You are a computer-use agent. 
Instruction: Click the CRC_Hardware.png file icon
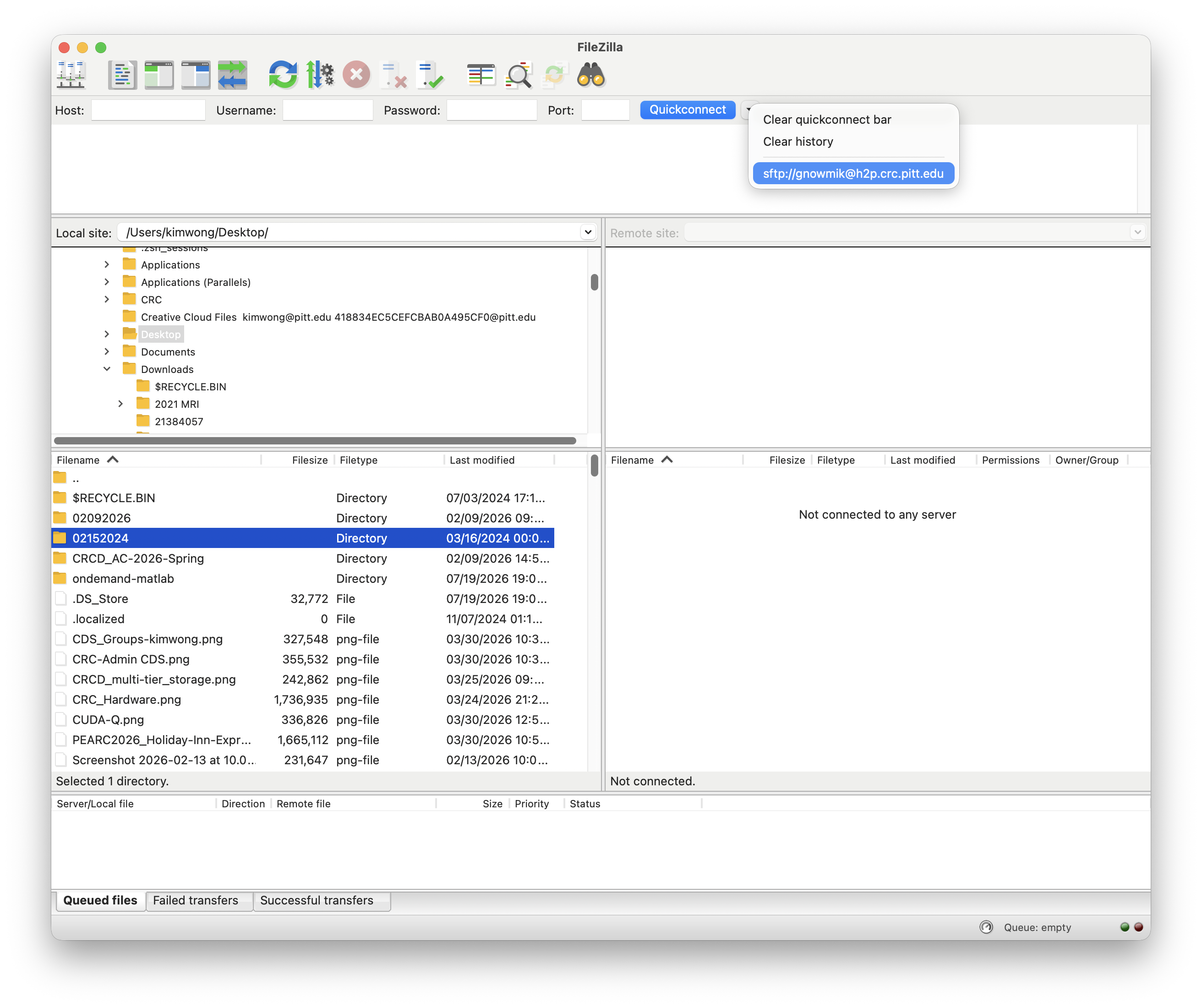(x=60, y=700)
